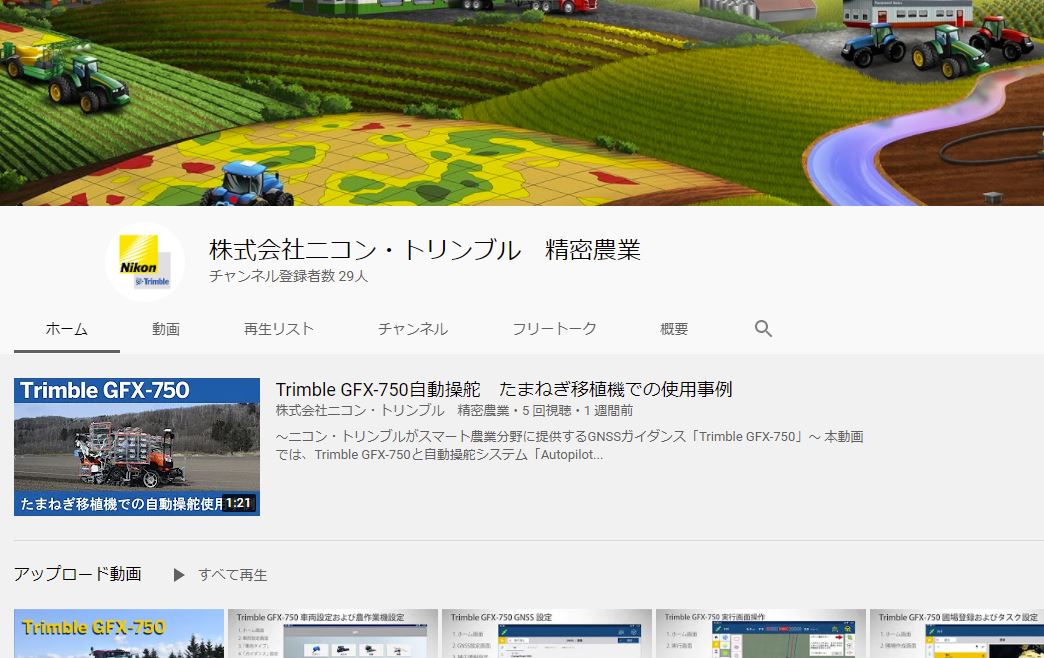
Task: Open the 再生リスト tab
Action: (278, 328)
